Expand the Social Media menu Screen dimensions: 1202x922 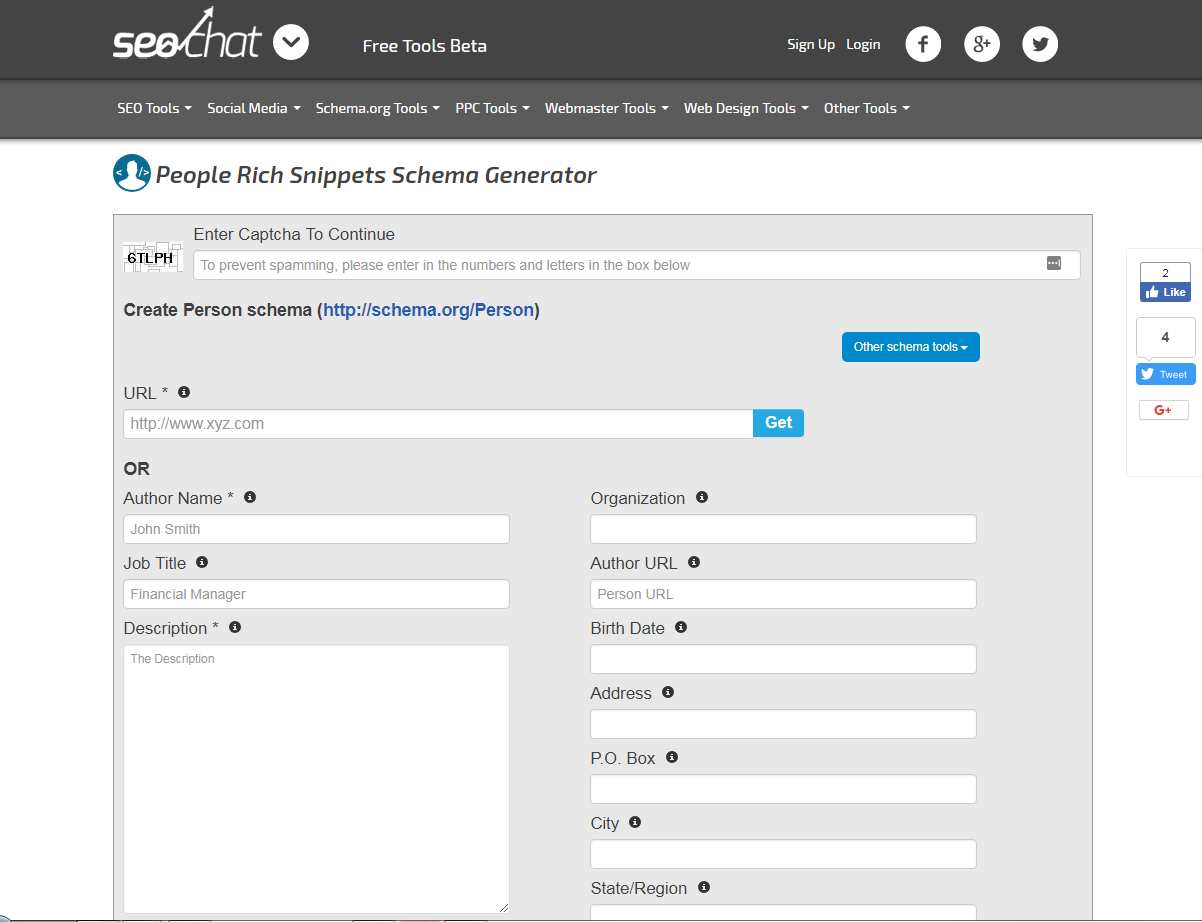253,108
